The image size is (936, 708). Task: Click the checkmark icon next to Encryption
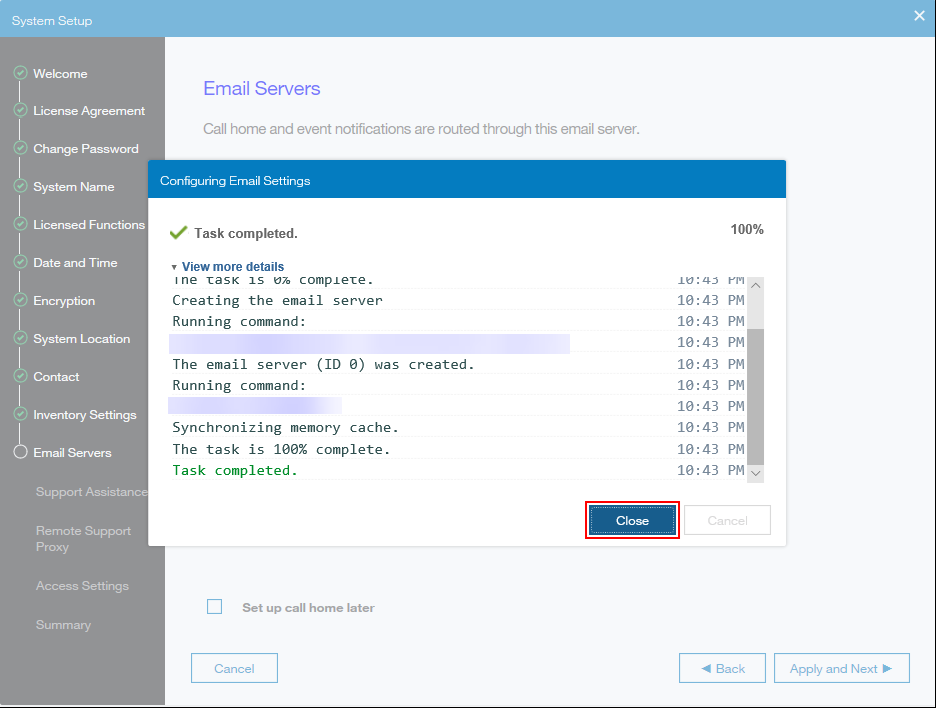pyautogui.click(x=20, y=301)
